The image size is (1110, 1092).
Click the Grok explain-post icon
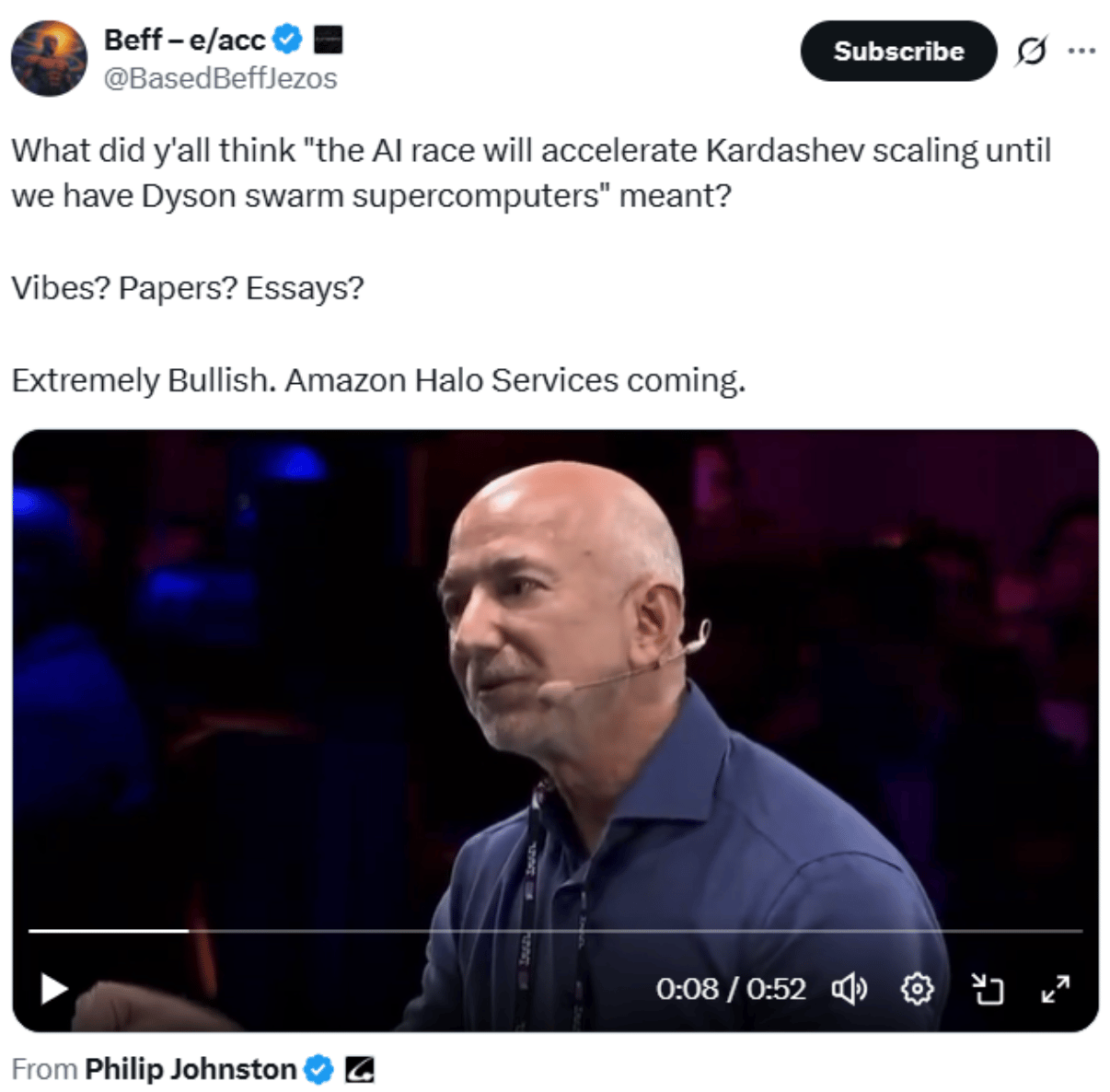[1031, 51]
